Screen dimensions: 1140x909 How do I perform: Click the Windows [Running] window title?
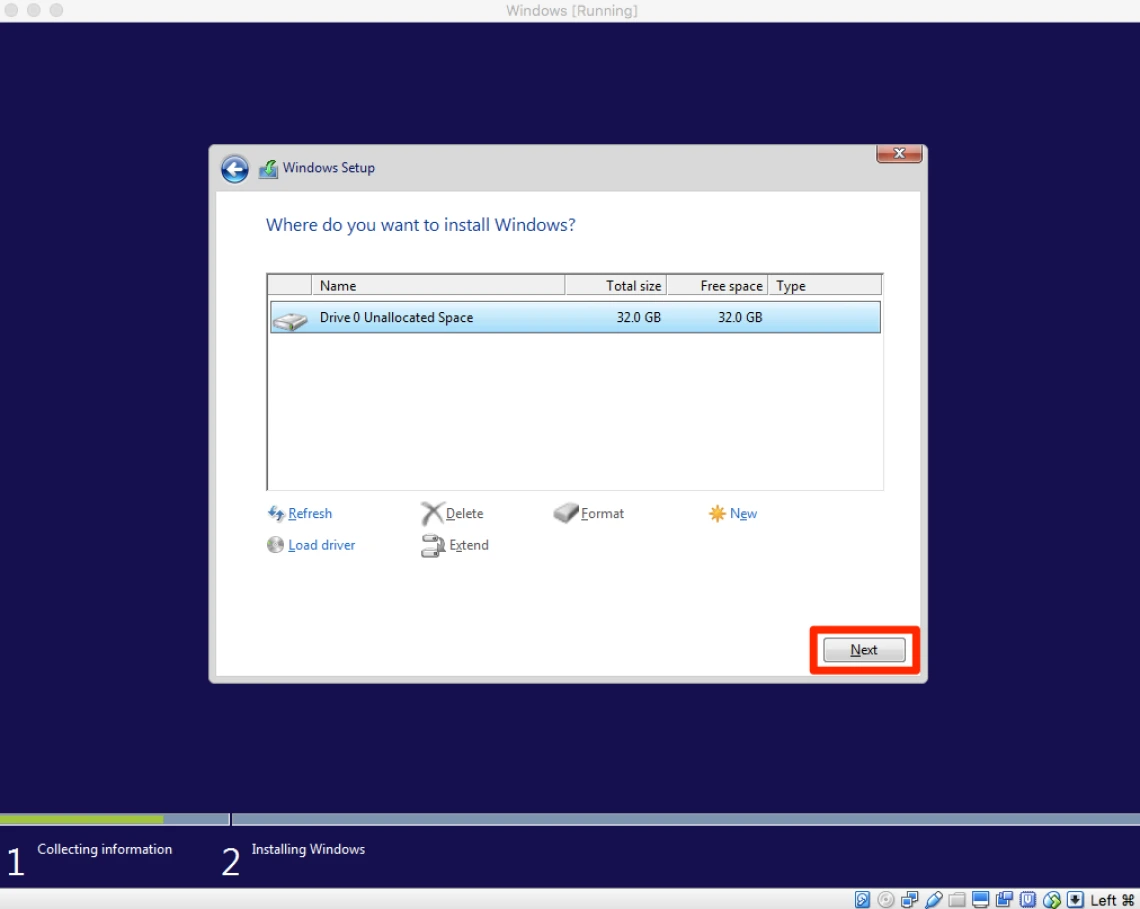click(571, 11)
